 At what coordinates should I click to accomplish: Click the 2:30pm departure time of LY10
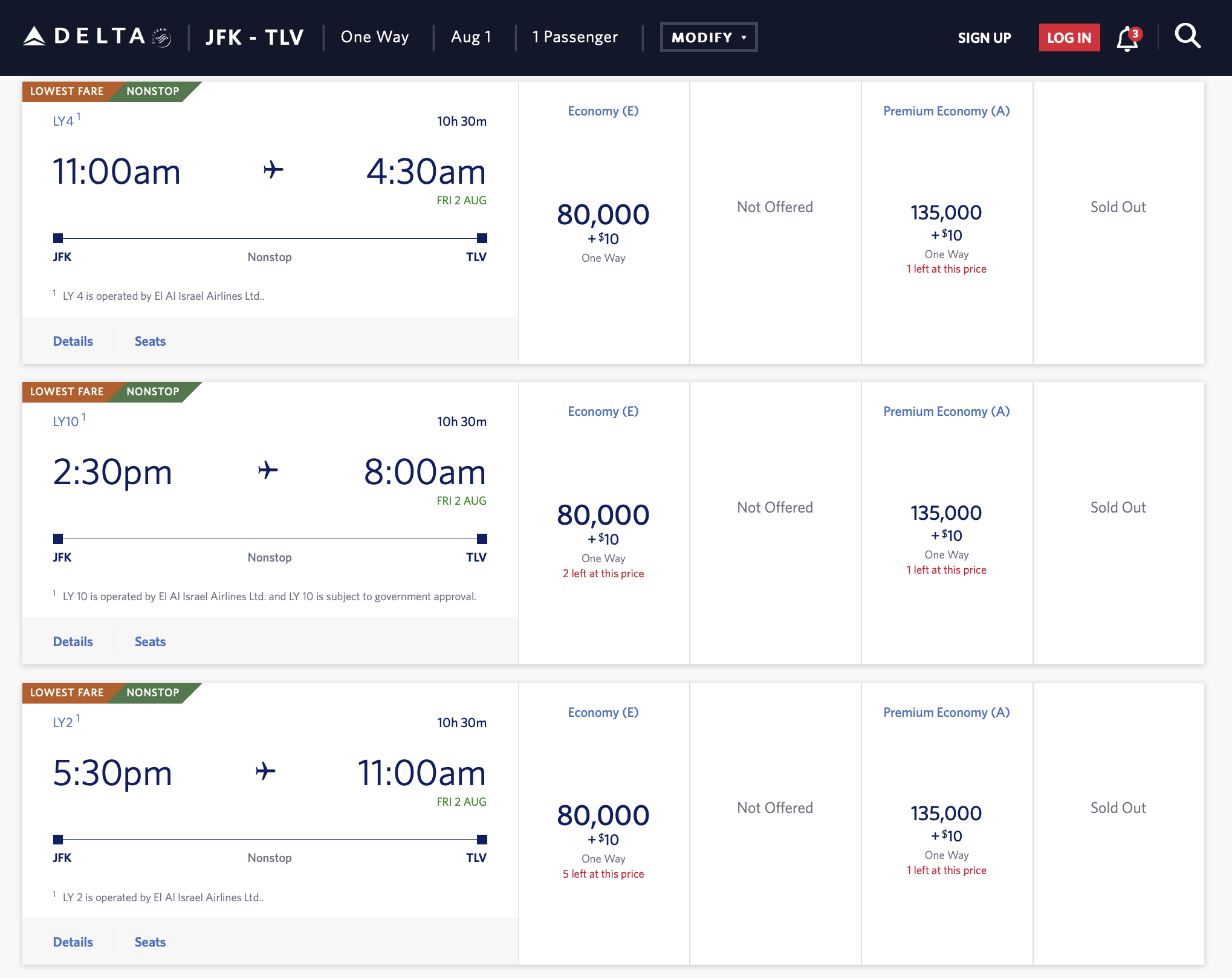pyautogui.click(x=112, y=472)
